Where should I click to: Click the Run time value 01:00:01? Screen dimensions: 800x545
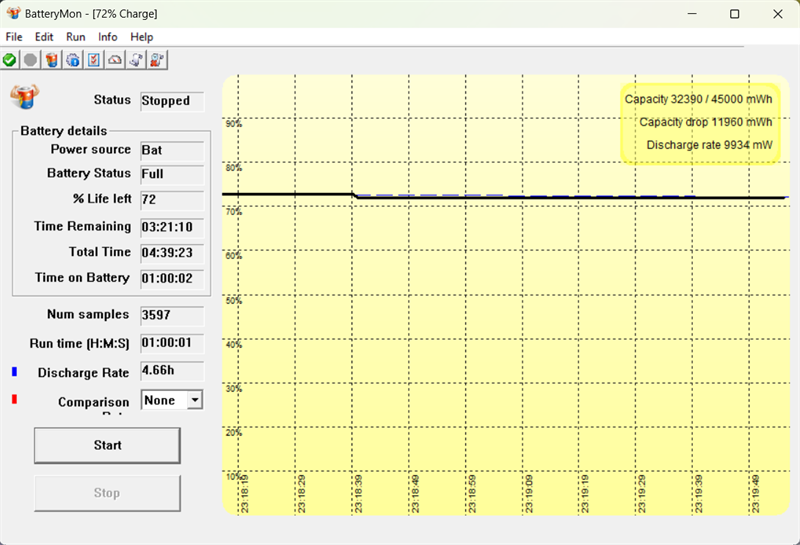pos(172,343)
